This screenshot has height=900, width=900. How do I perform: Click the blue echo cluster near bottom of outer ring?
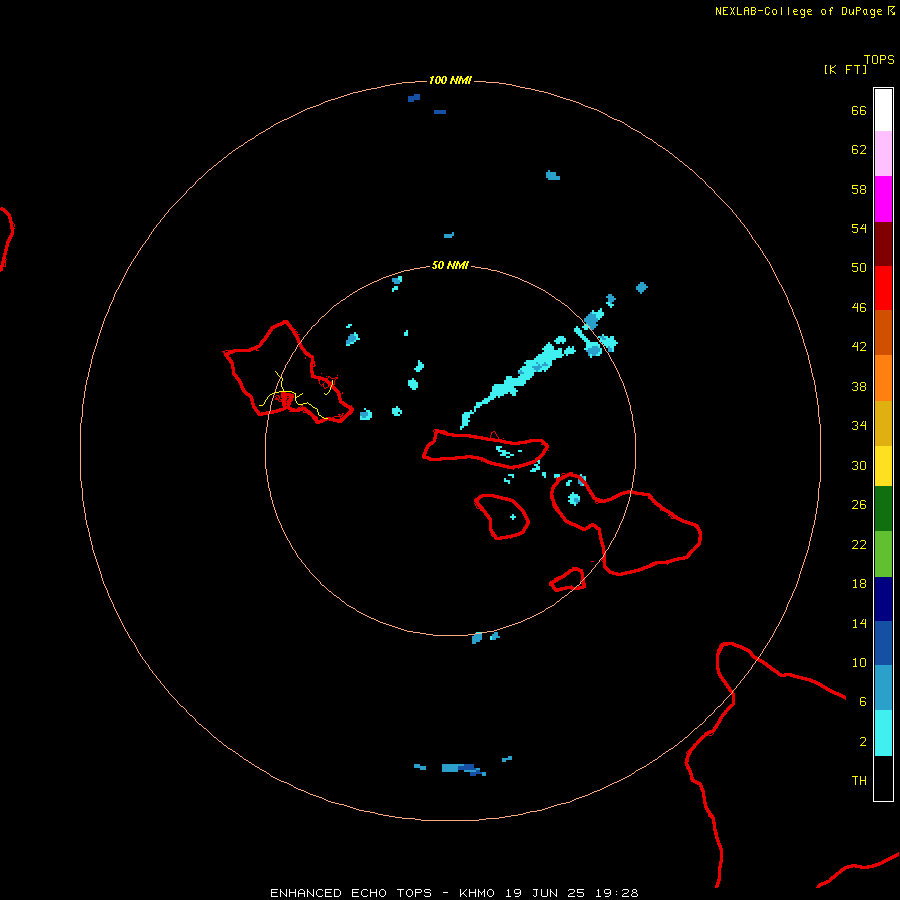[463, 769]
